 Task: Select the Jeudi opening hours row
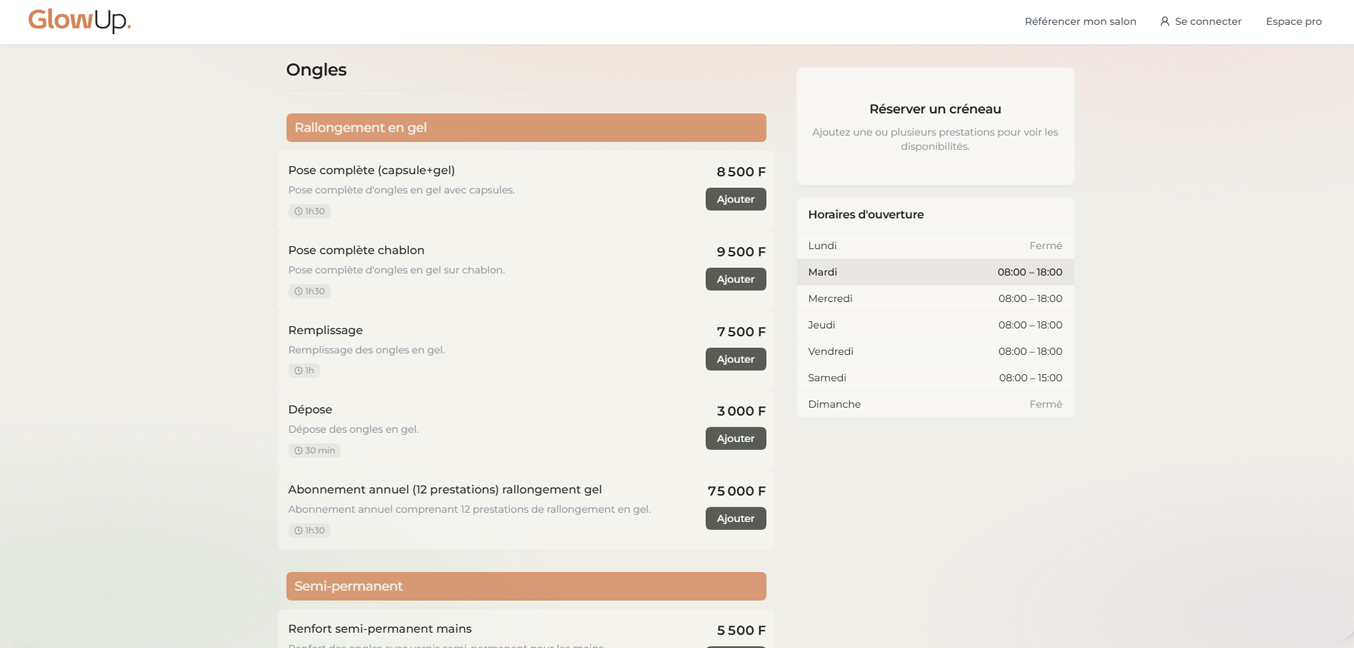(935, 325)
